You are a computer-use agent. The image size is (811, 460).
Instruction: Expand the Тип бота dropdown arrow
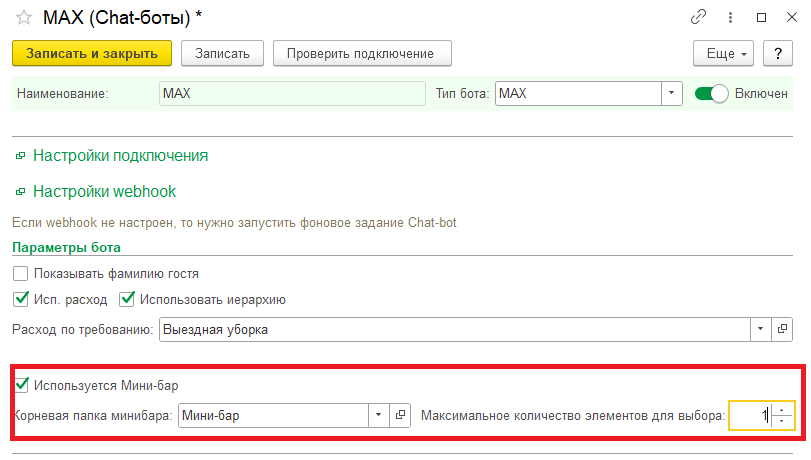coord(671,94)
